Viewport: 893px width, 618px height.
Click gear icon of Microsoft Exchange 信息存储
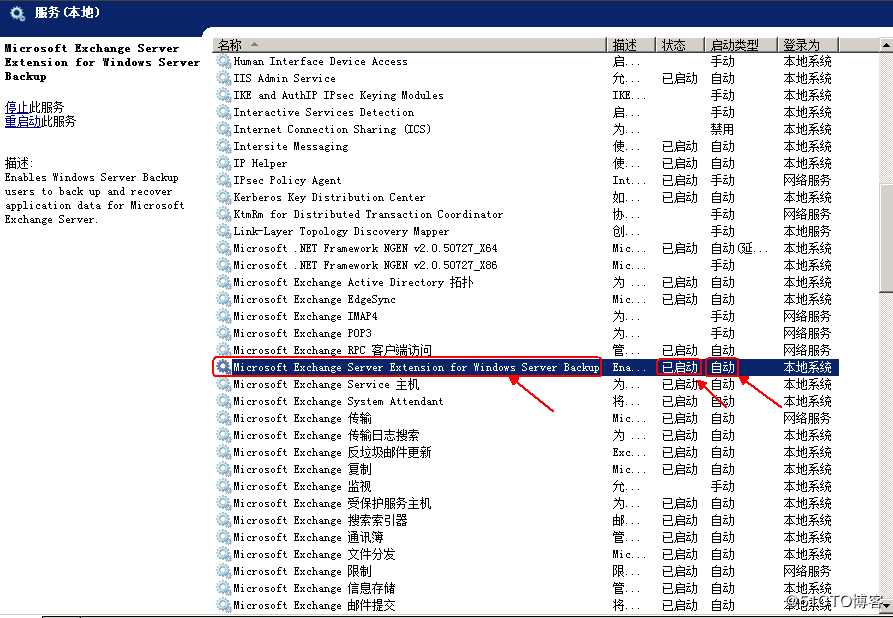coord(224,588)
